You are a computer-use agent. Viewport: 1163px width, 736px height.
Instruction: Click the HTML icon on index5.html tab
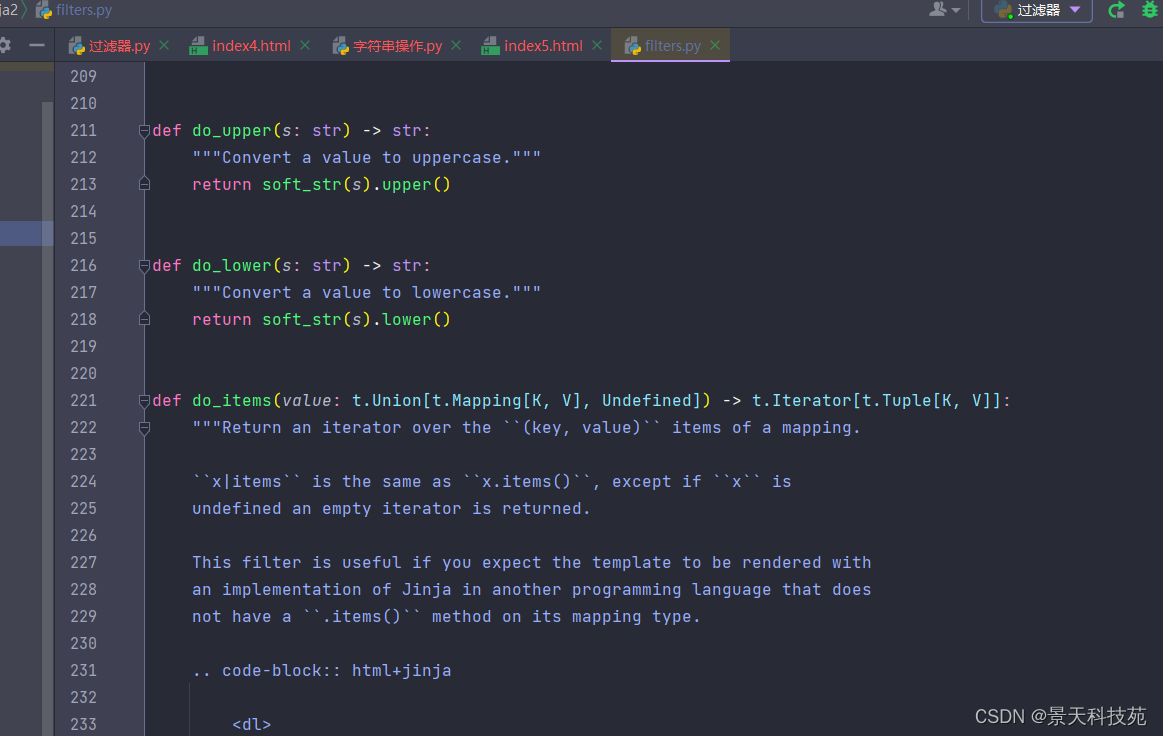click(x=490, y=47)
